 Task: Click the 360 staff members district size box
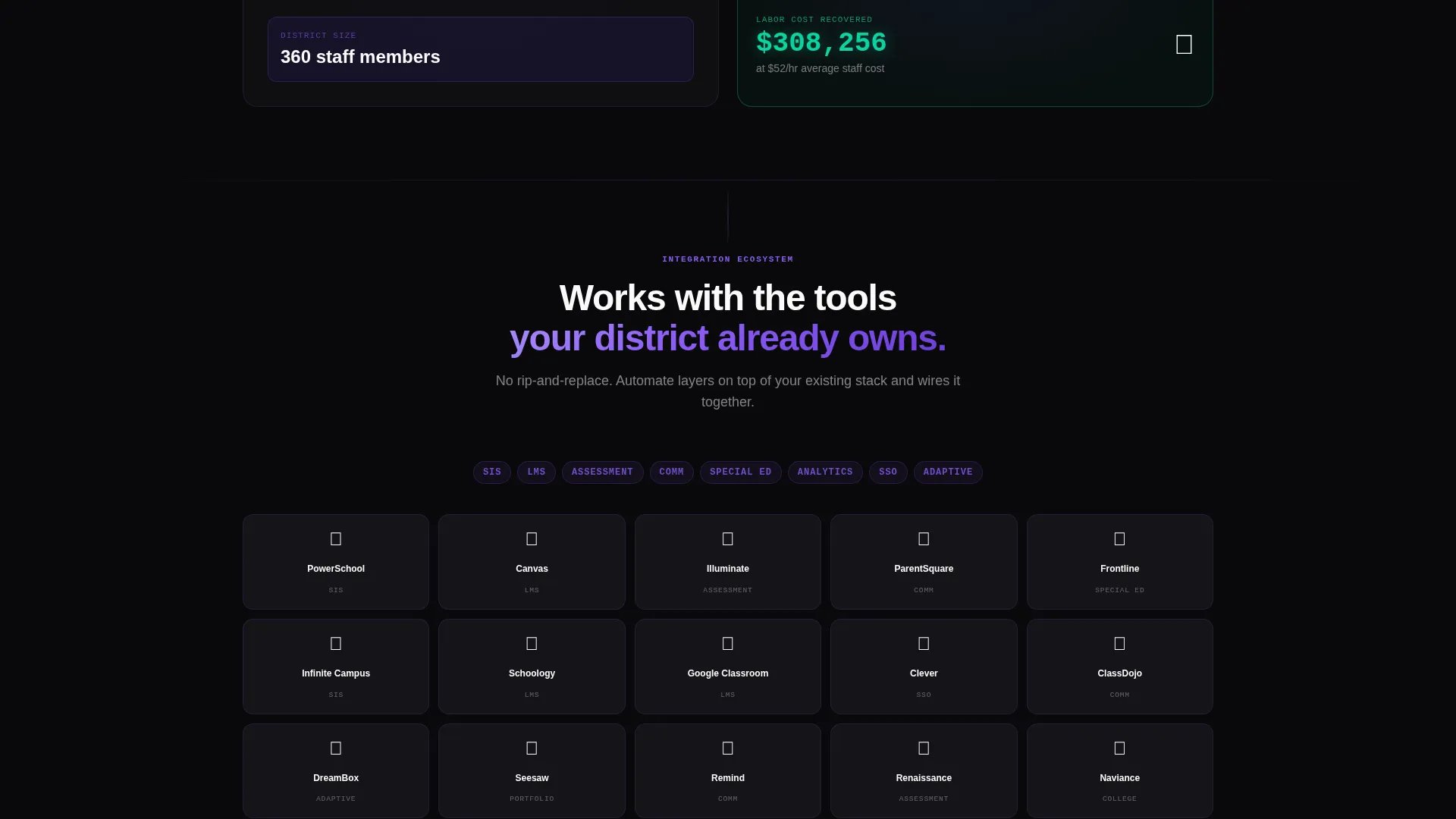[x=481, y=49]
